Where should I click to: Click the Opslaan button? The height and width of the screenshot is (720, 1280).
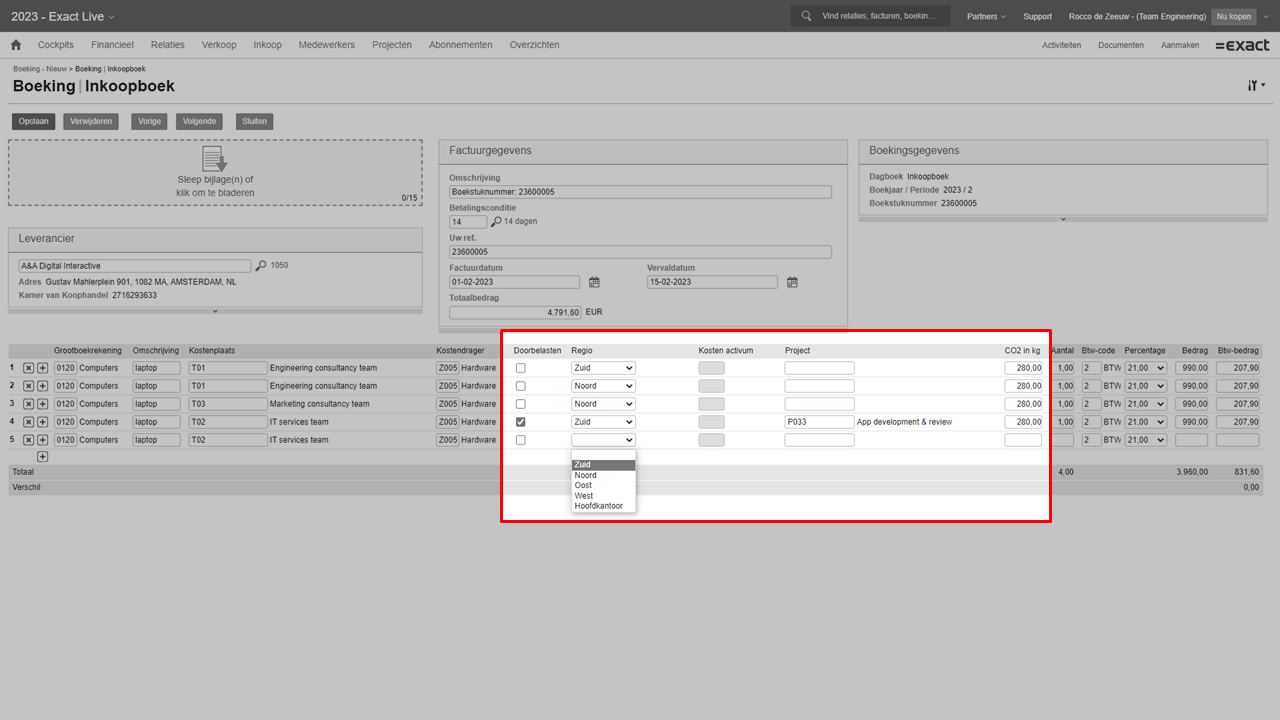pos(34,121)
